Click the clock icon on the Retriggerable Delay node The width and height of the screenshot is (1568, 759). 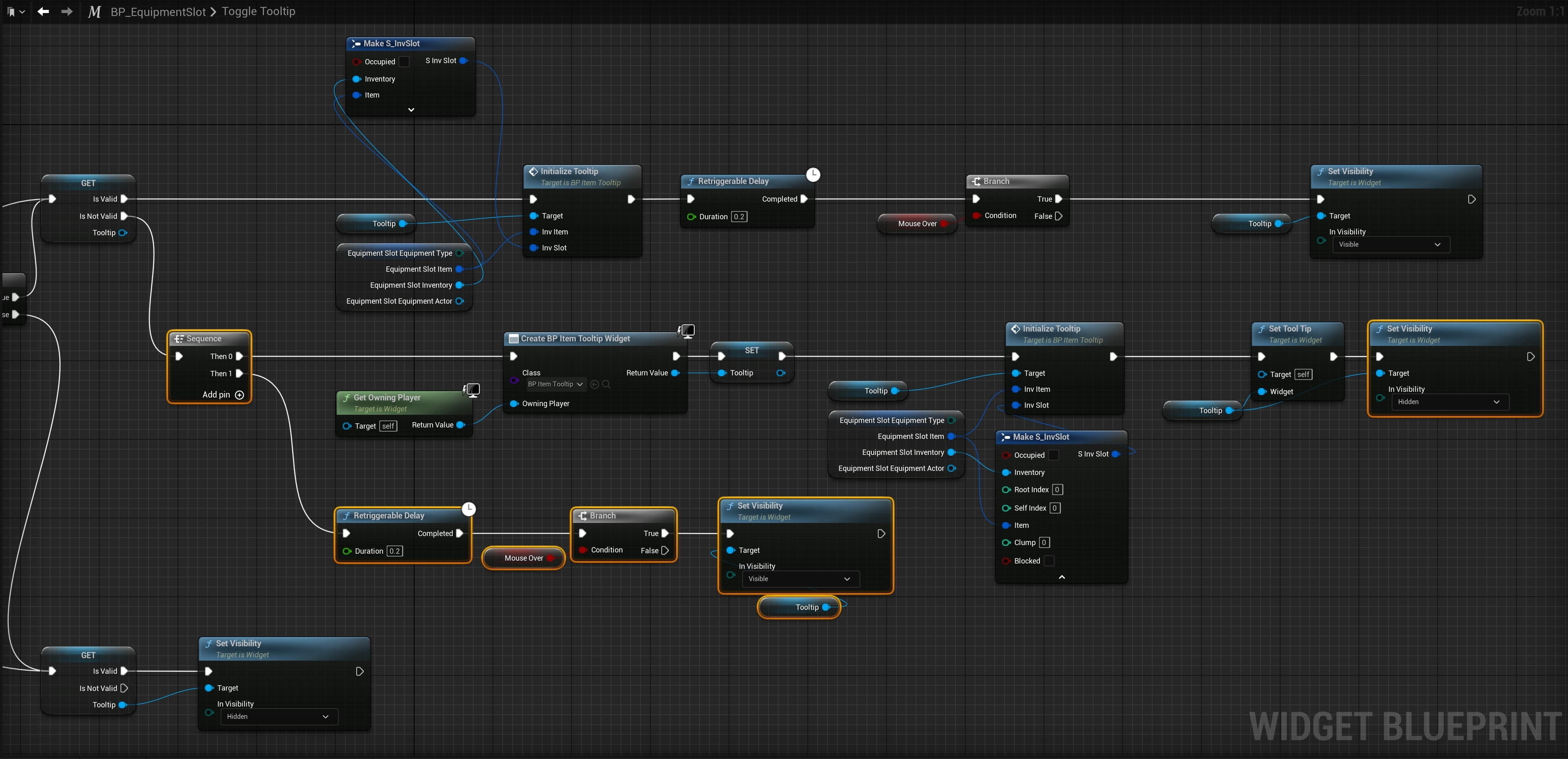point(813,175)
